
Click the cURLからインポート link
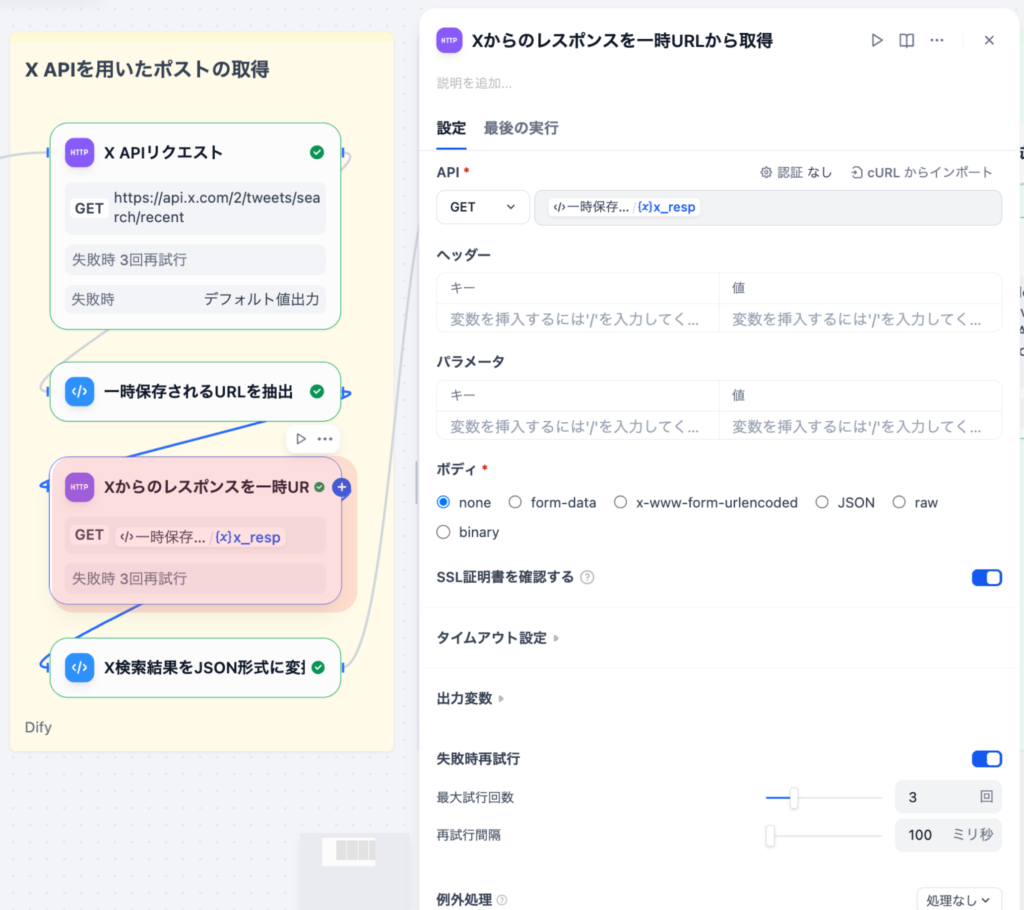[922, 171]
